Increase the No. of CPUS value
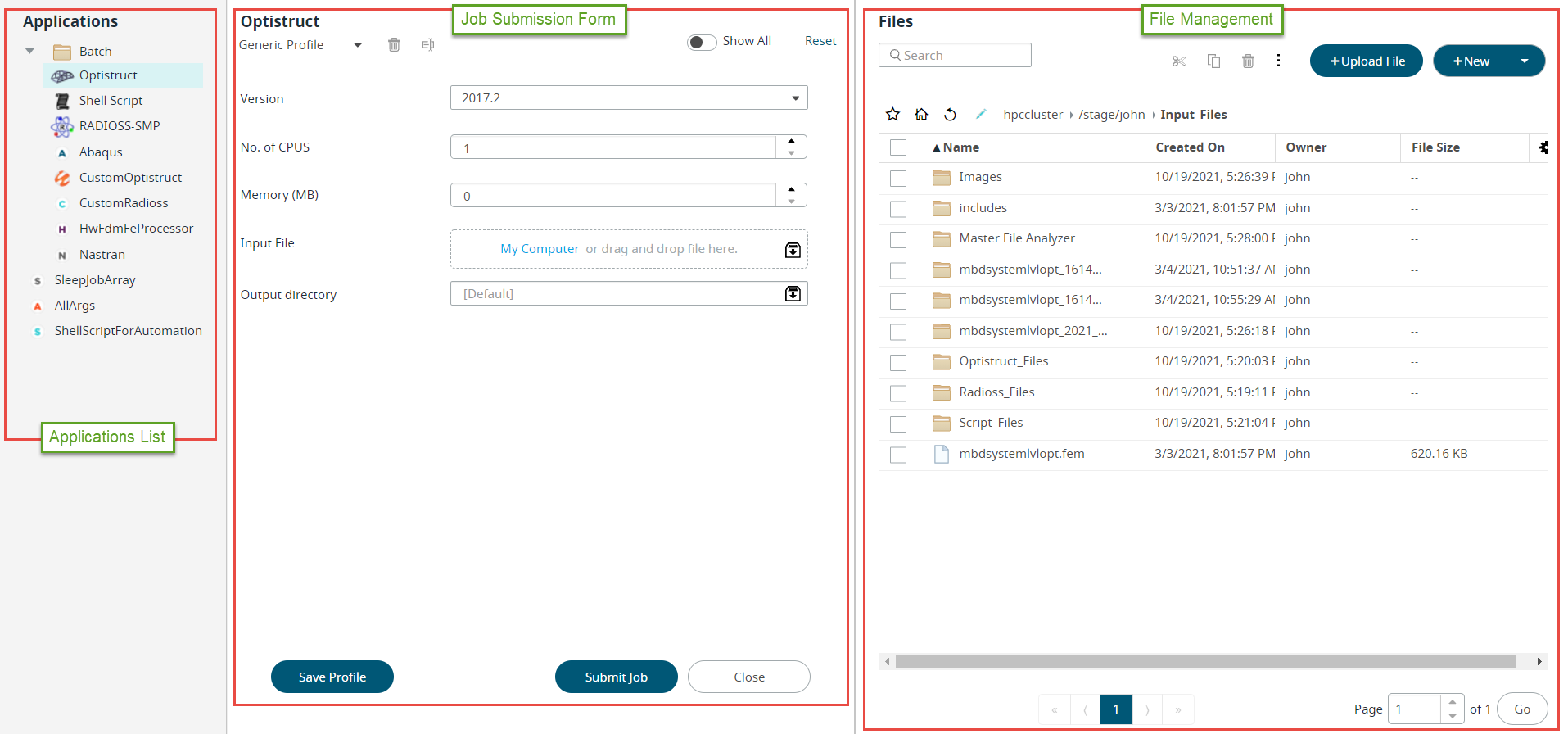Screen dimensions: 1568x734 pos(791,141)
